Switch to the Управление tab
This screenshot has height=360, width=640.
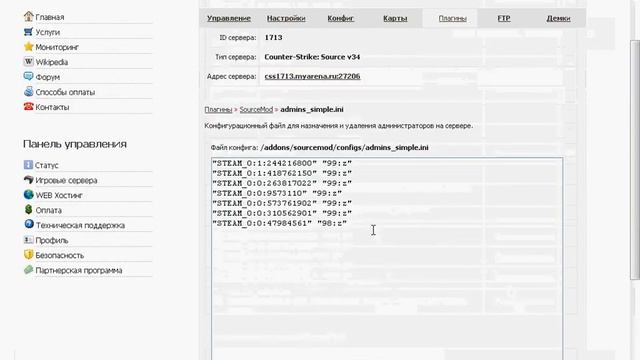[229, 18]
